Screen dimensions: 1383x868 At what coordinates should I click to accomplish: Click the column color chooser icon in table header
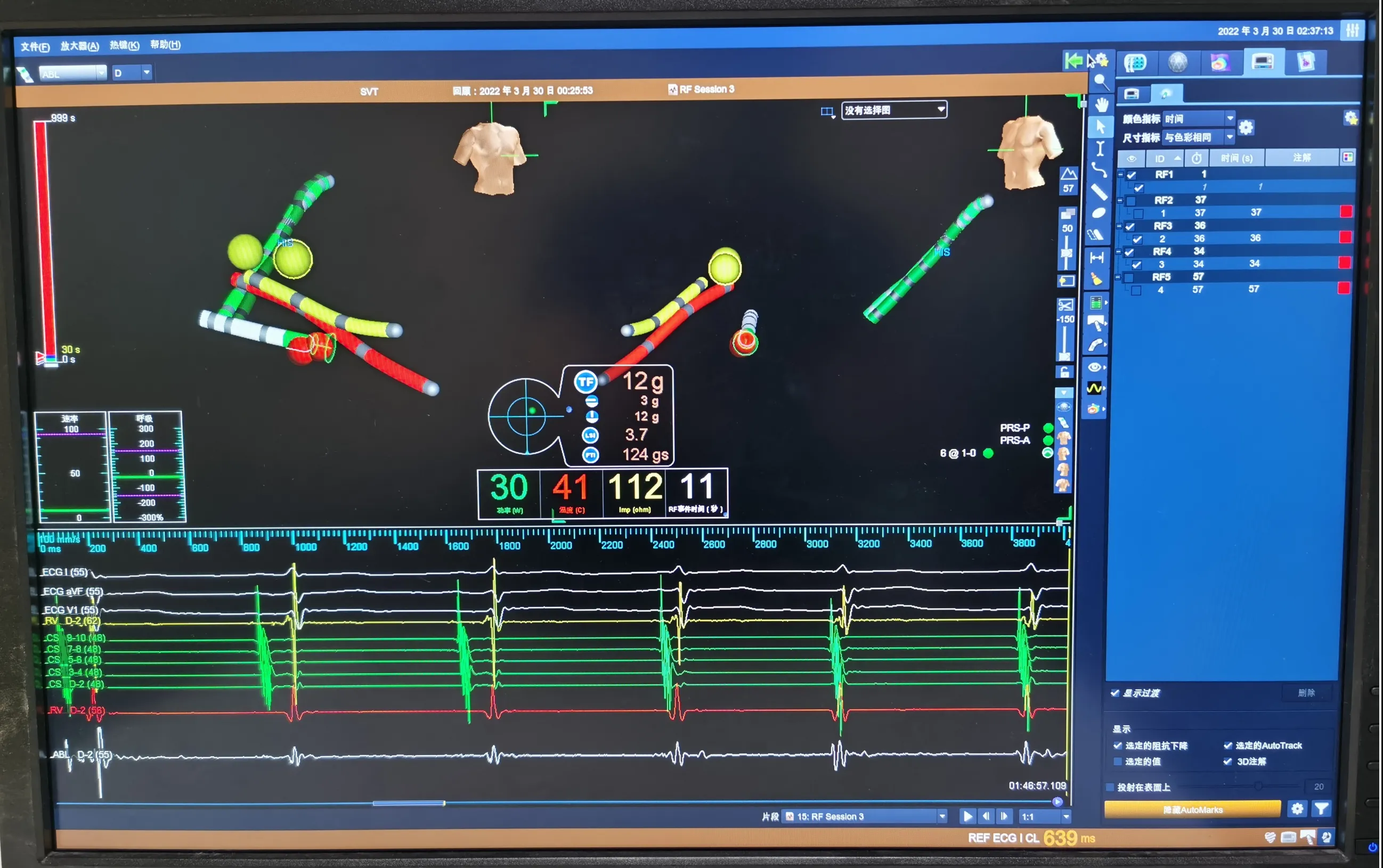(x=1348, y=157)
